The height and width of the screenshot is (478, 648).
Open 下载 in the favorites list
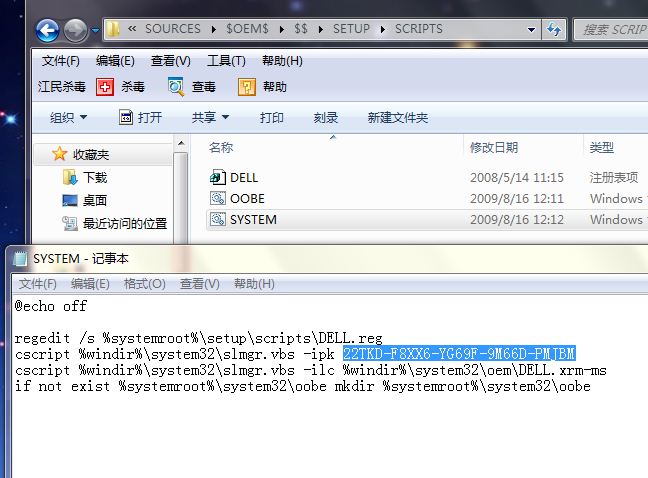point(95,178)
